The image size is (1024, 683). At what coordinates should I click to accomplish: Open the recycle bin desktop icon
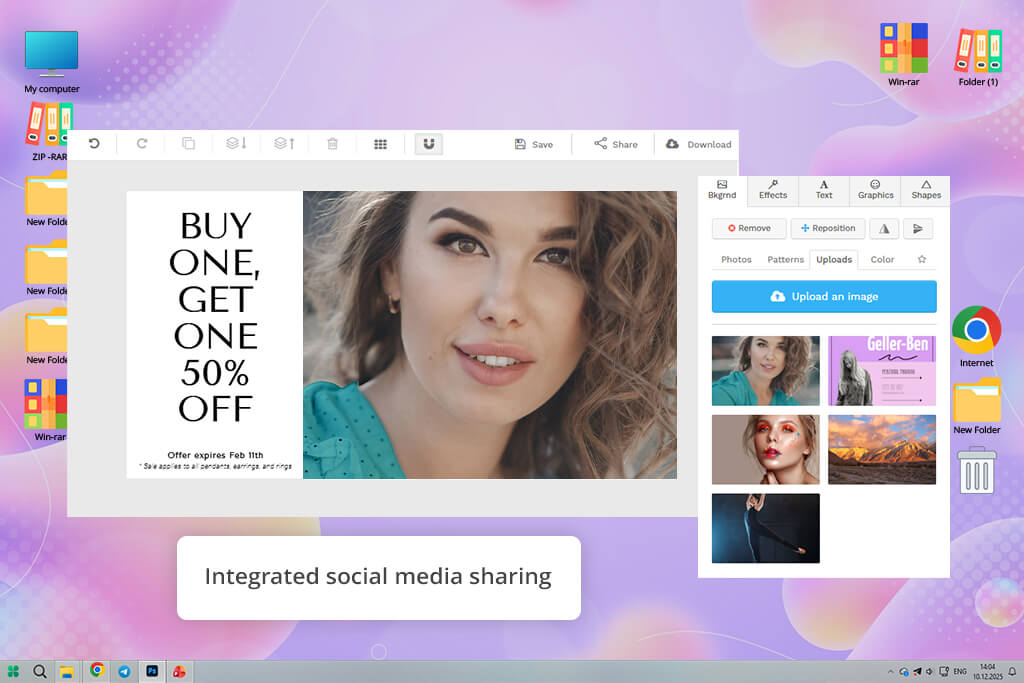[977, 470]
